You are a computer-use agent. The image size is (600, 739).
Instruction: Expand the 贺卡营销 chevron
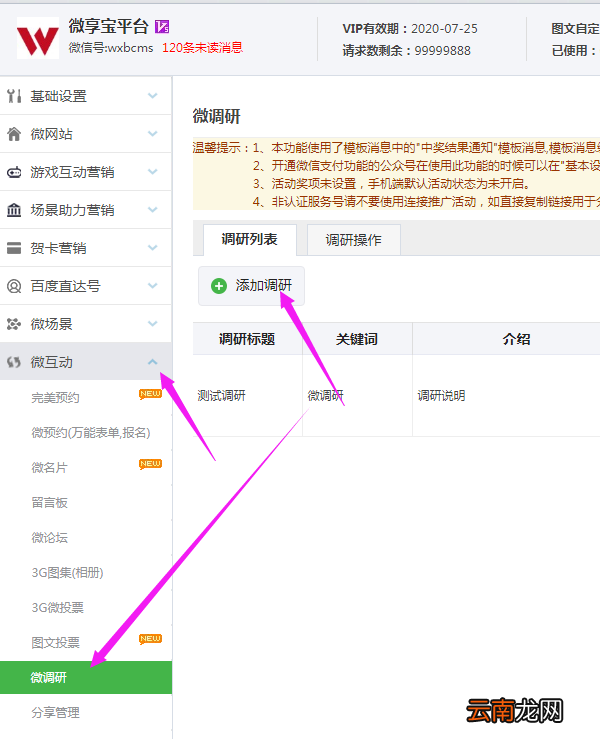click(x=152, y=247)
